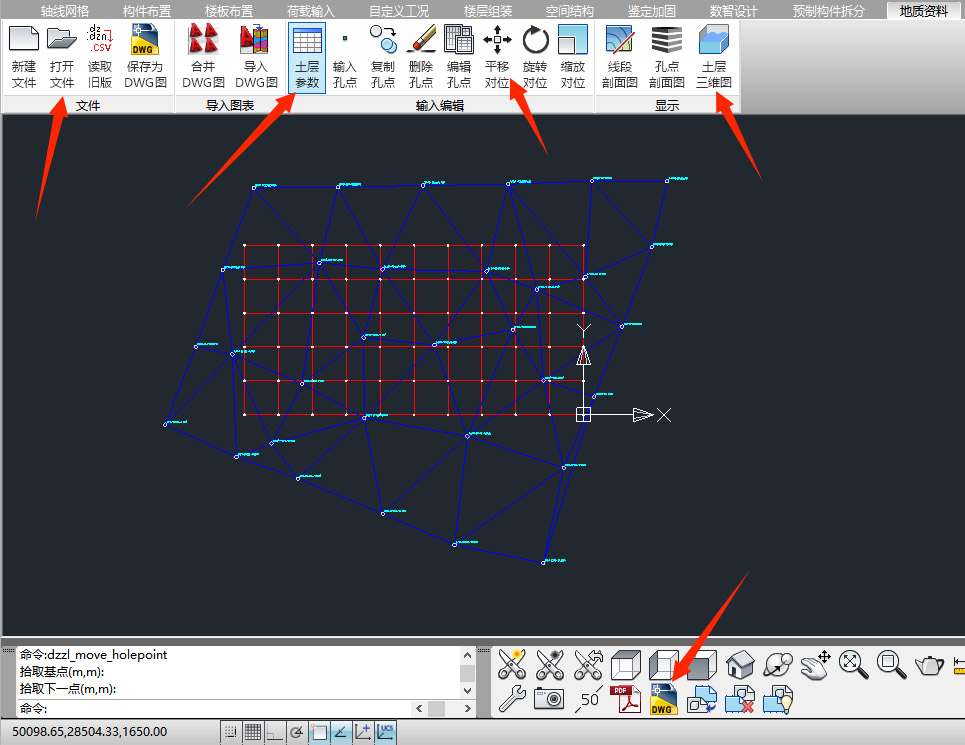Screen dimensions: 965x745
Task: Click the 删除孔点 eraser icon
Action: pos(421,57)
